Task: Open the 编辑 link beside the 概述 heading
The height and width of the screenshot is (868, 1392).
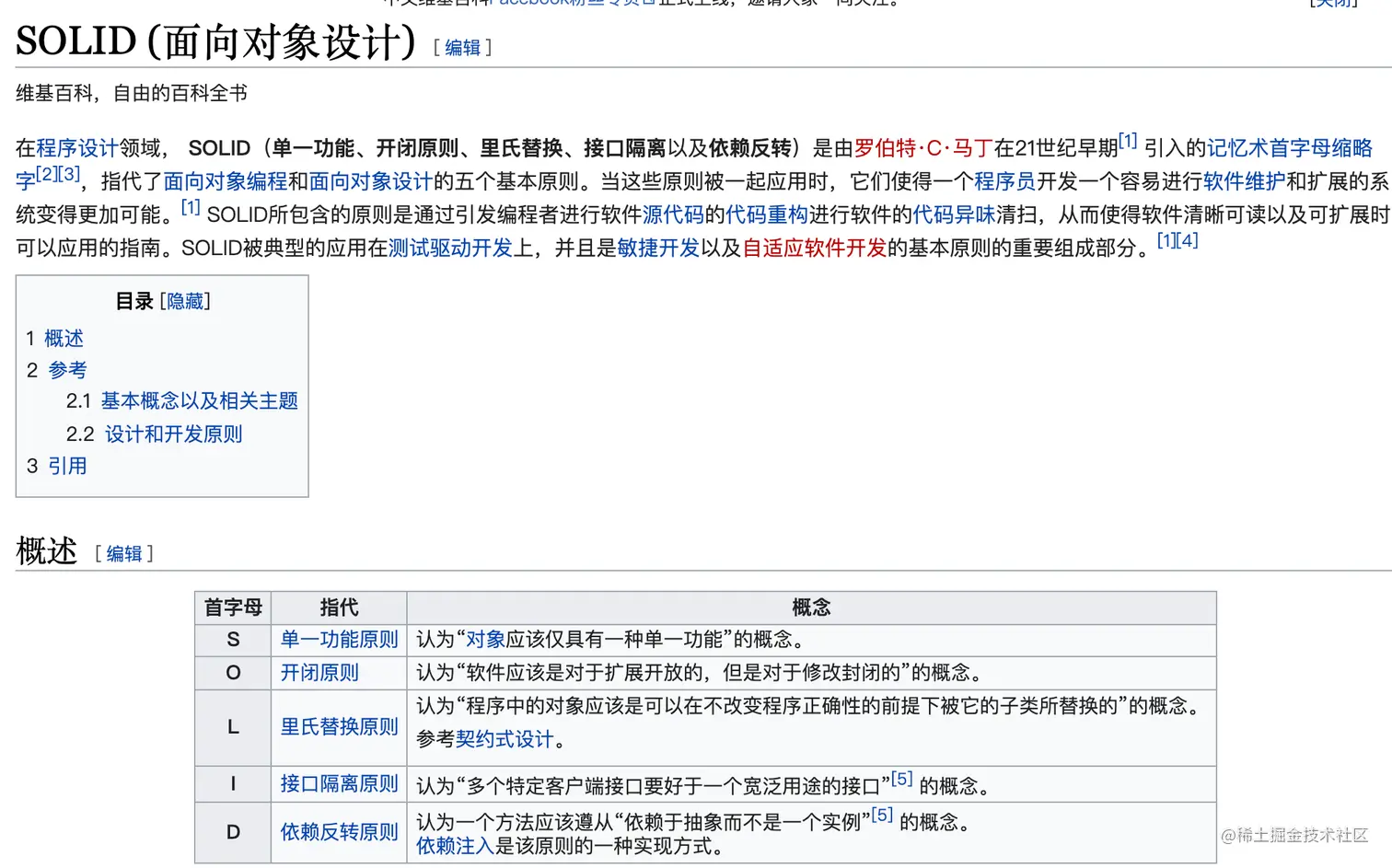Action: click(x=124, y=553)
